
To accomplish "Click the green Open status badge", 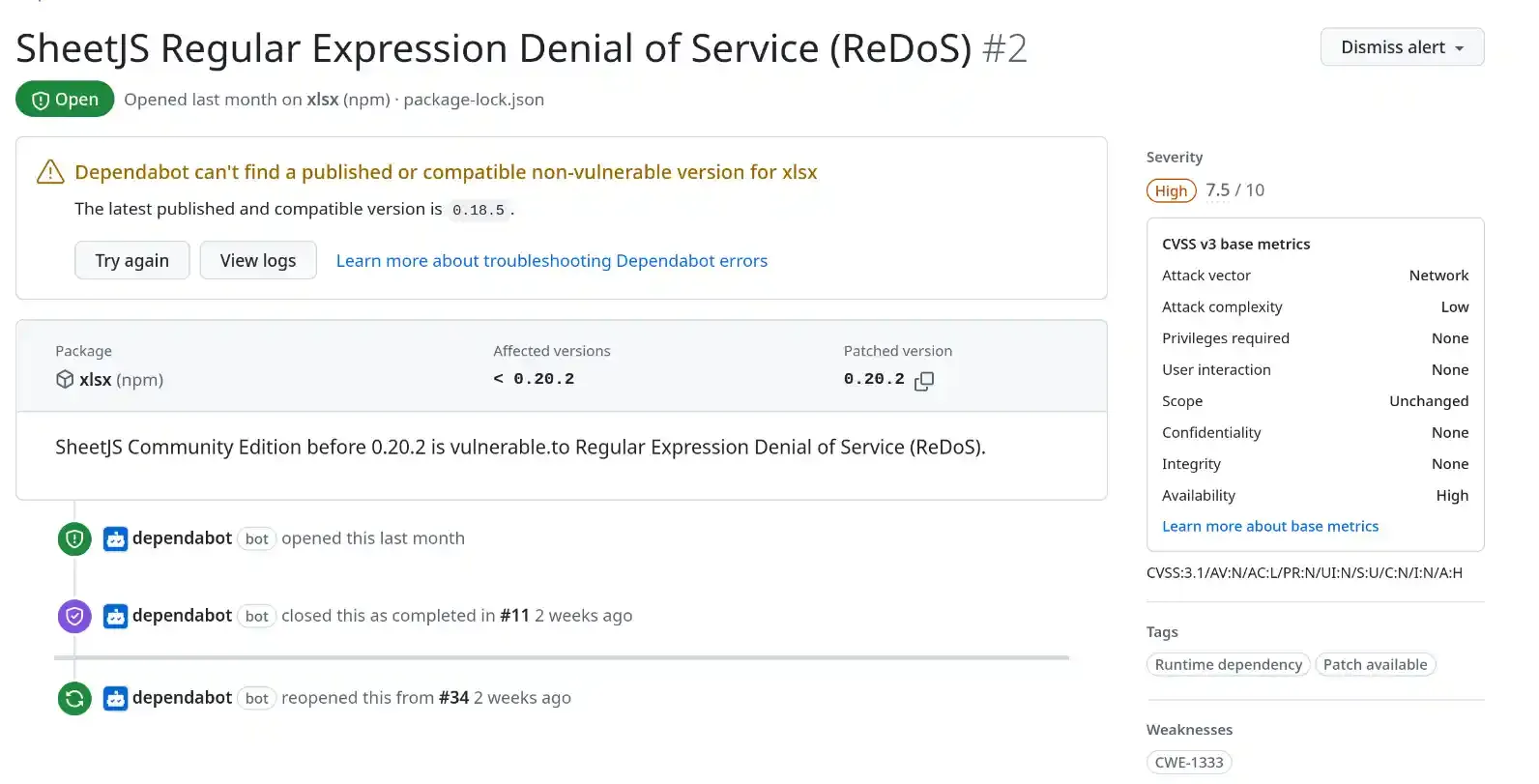I will pyautogui.click(x=65, y=100).
